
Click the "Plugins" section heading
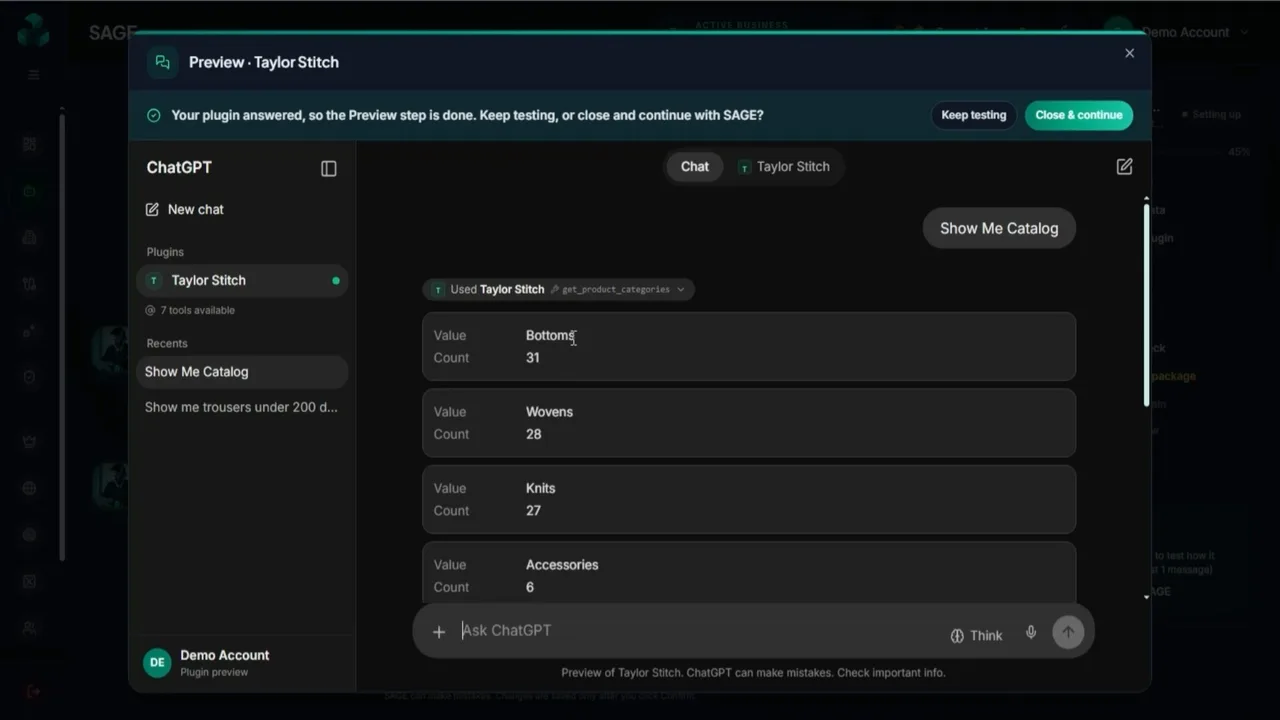165,253
